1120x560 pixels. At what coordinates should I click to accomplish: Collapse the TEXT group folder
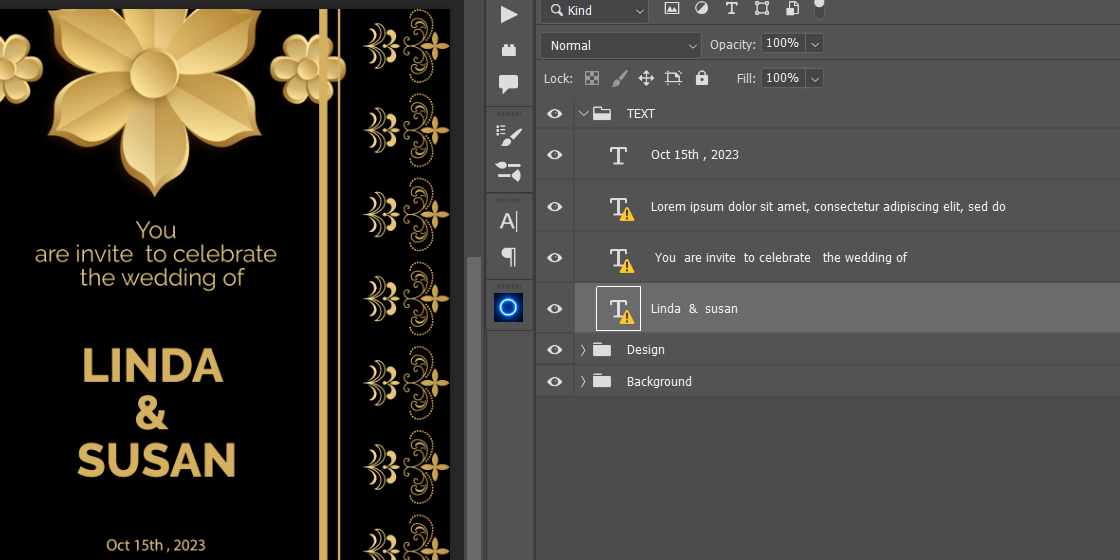tap(583, 114)
